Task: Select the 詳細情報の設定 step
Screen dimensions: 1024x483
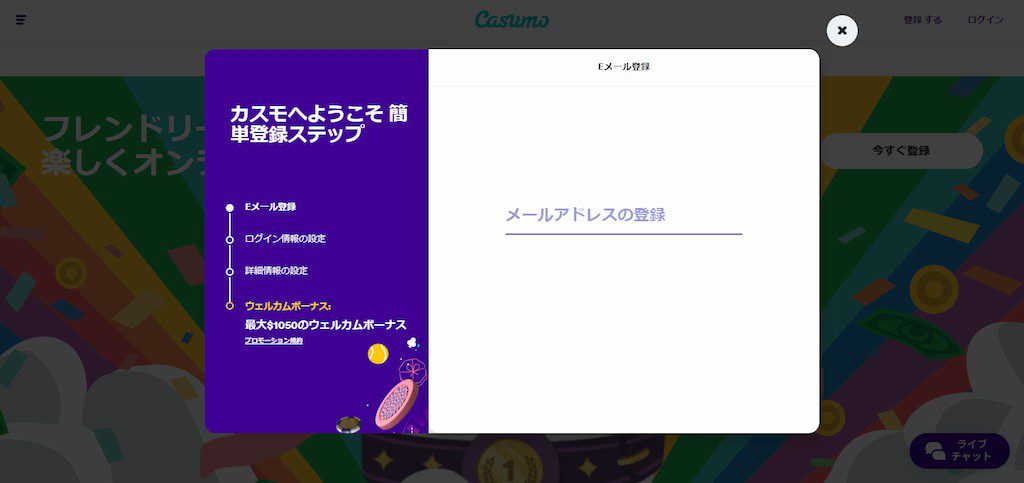Action: 276,270
